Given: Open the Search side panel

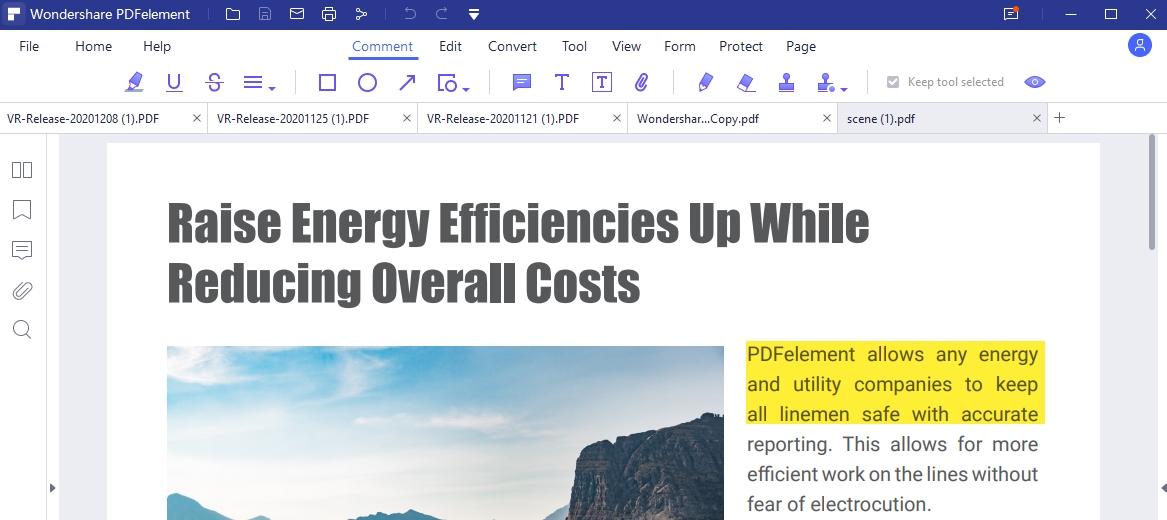Looking at the screenshot, I should click(22, 330).
